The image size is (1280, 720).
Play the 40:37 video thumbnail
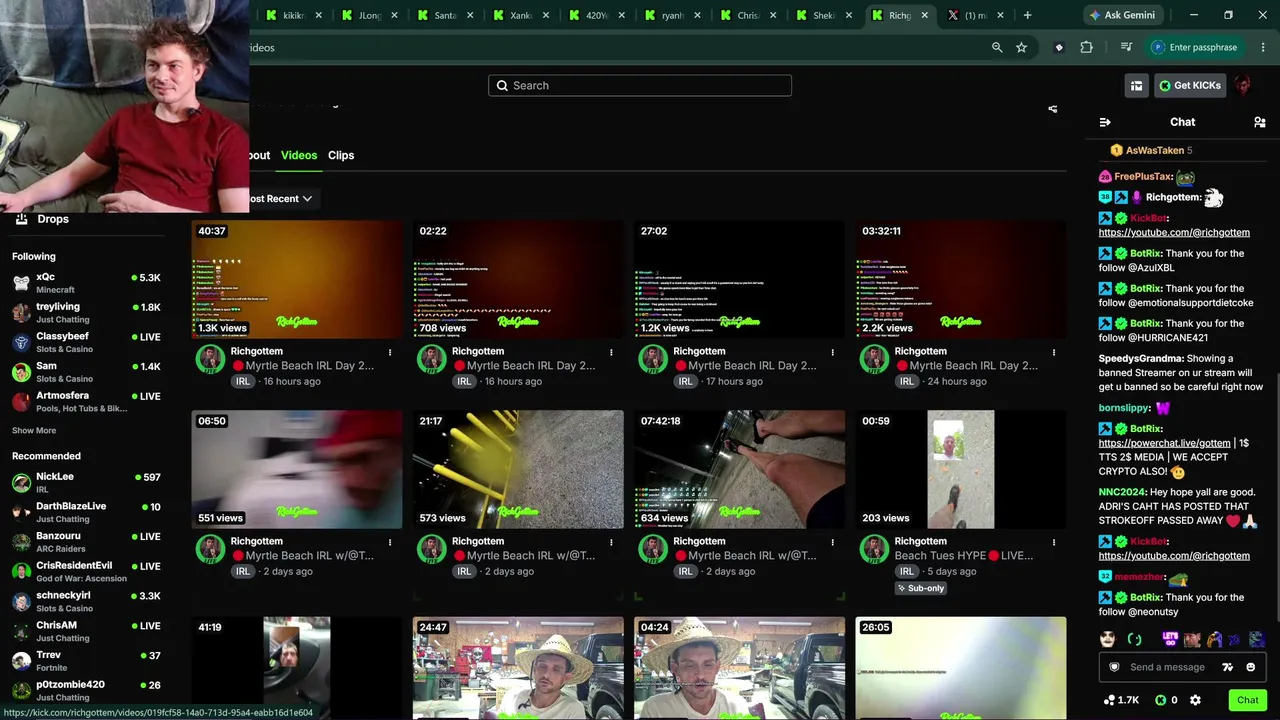(297, 280)
